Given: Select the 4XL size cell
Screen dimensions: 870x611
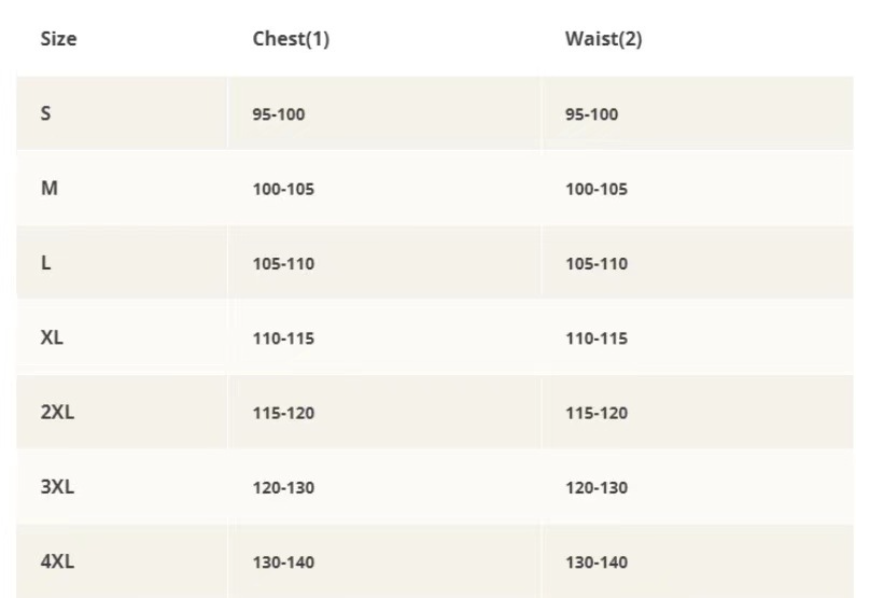Looking at the screenshot, I should coord(57,562).
